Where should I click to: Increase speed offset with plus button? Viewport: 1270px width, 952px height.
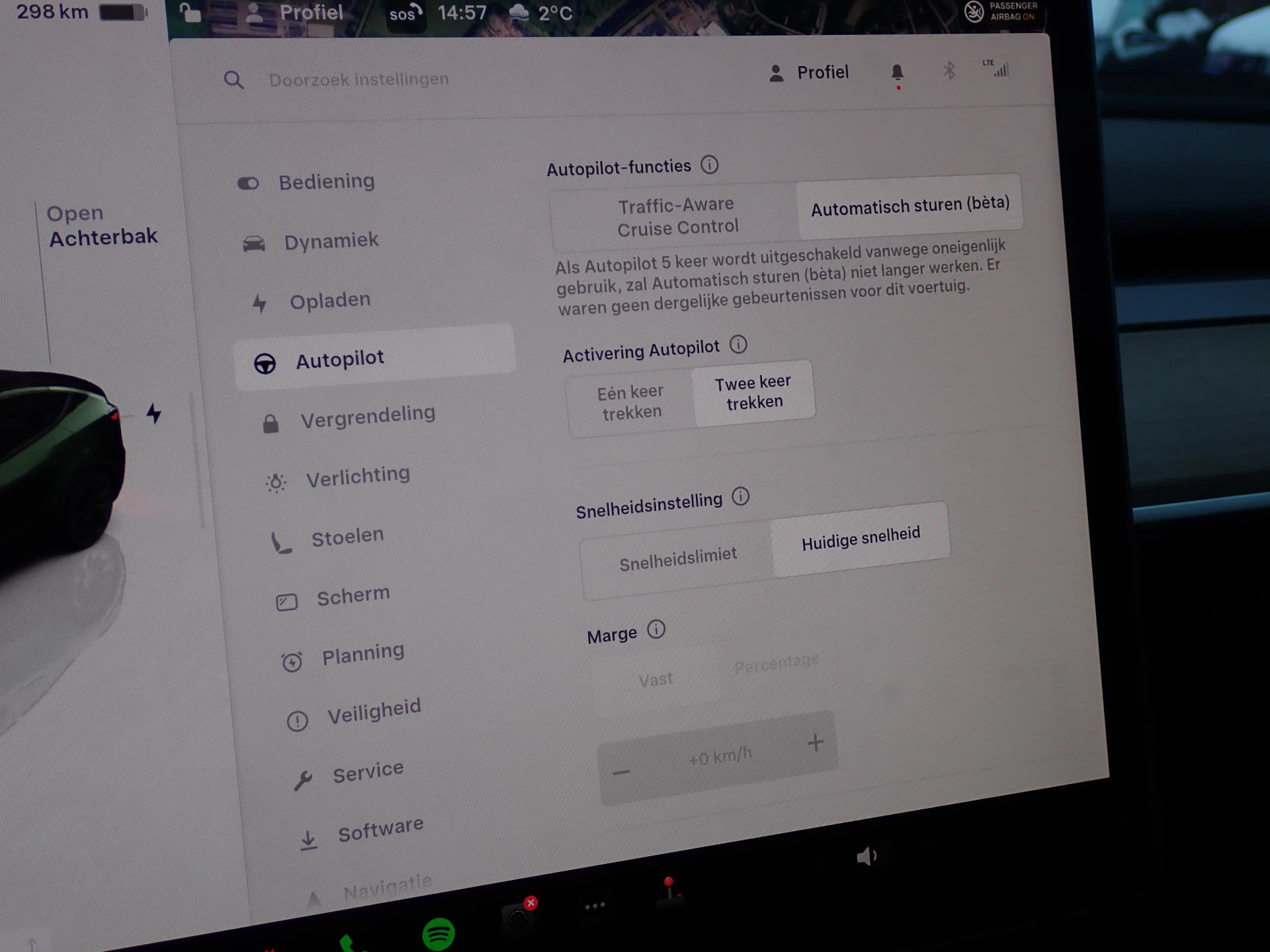(x=815, y=742)
